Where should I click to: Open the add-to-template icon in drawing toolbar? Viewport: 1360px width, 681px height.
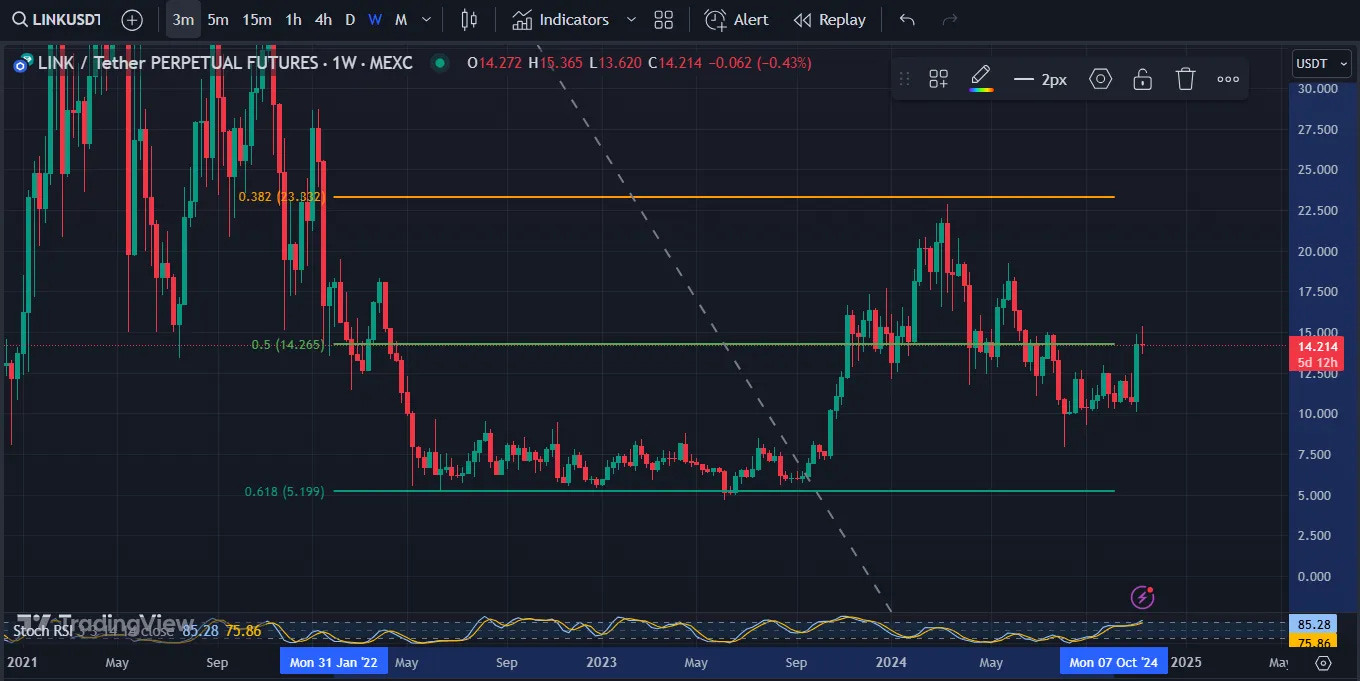point(938,78)
